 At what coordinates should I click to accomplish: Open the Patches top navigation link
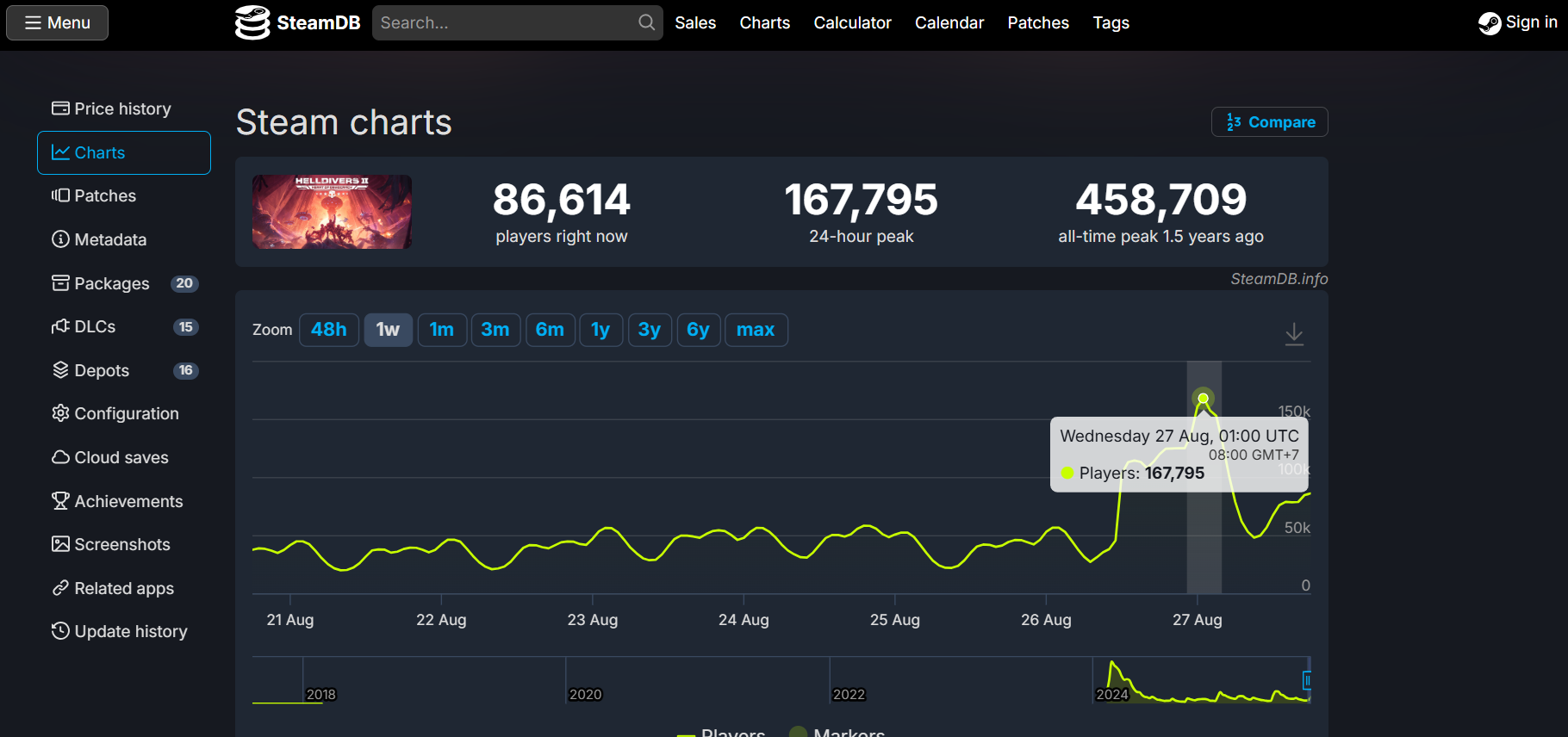(x=1038, y=22)
